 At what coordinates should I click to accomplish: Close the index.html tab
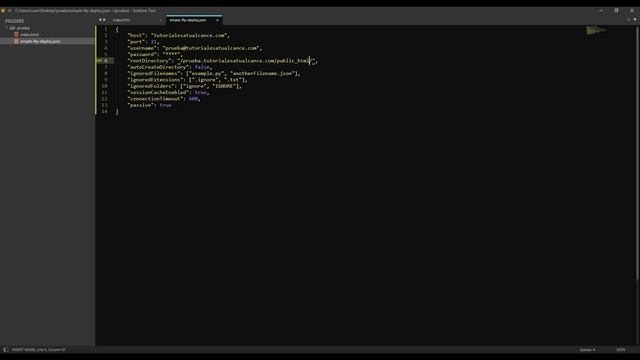[161, 20]
